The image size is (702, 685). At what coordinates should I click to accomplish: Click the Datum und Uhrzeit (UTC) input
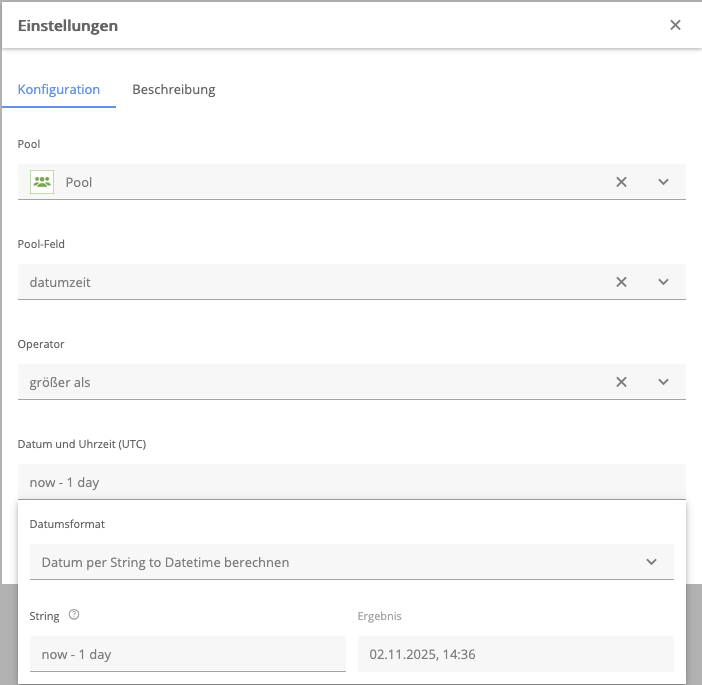tap(350, 482)
